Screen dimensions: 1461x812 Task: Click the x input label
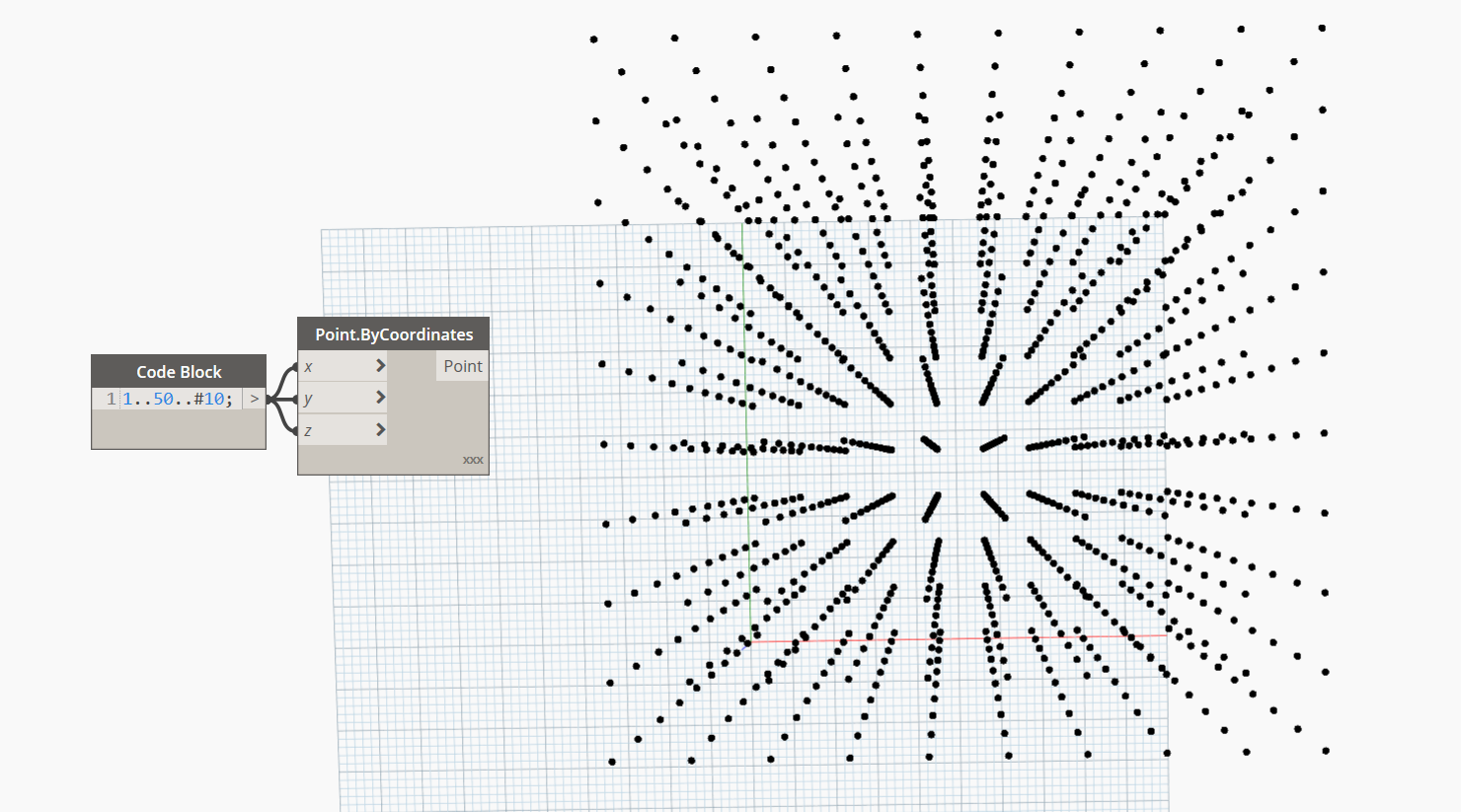(308, 365)
